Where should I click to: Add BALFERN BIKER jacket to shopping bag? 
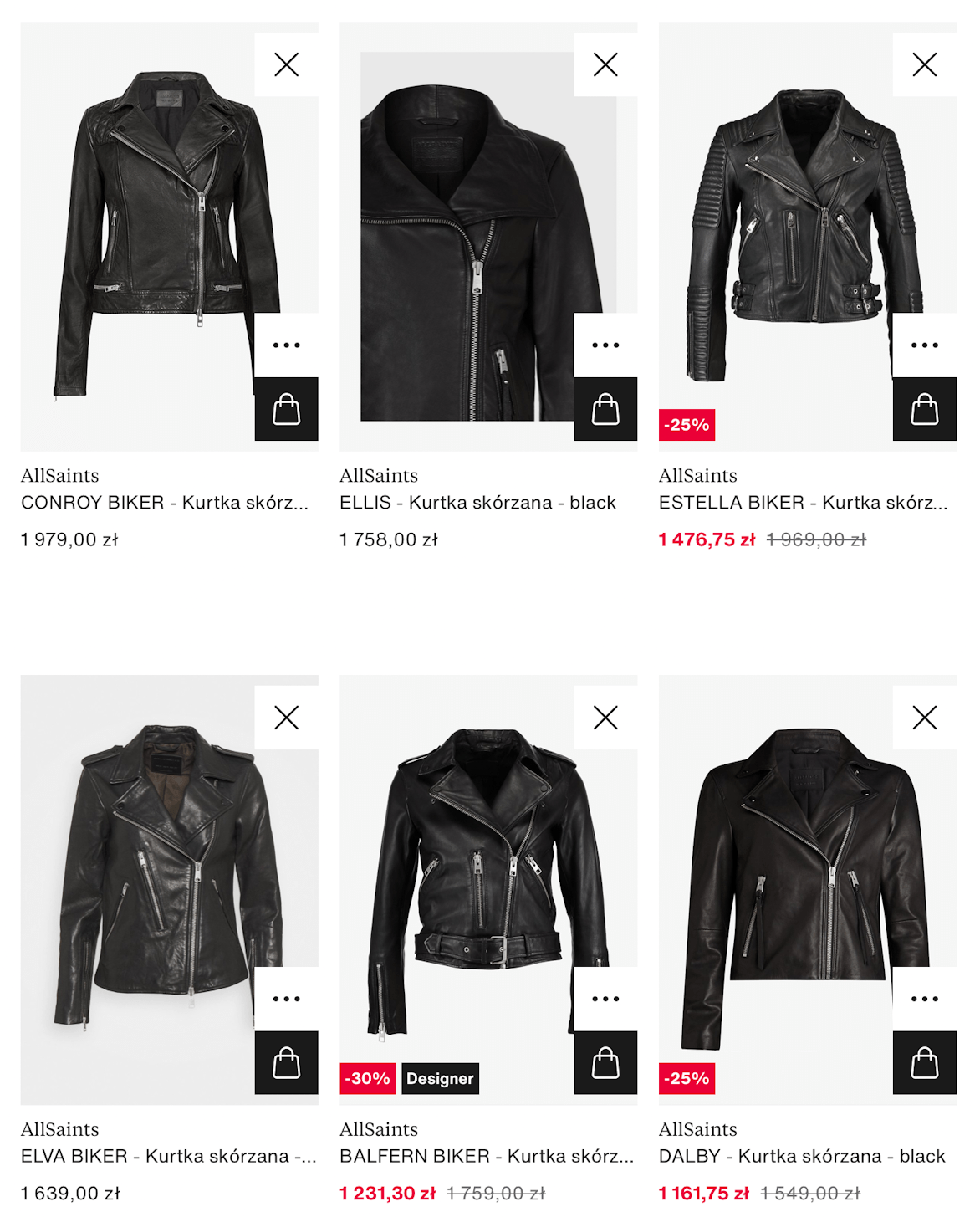[605, 1063]
